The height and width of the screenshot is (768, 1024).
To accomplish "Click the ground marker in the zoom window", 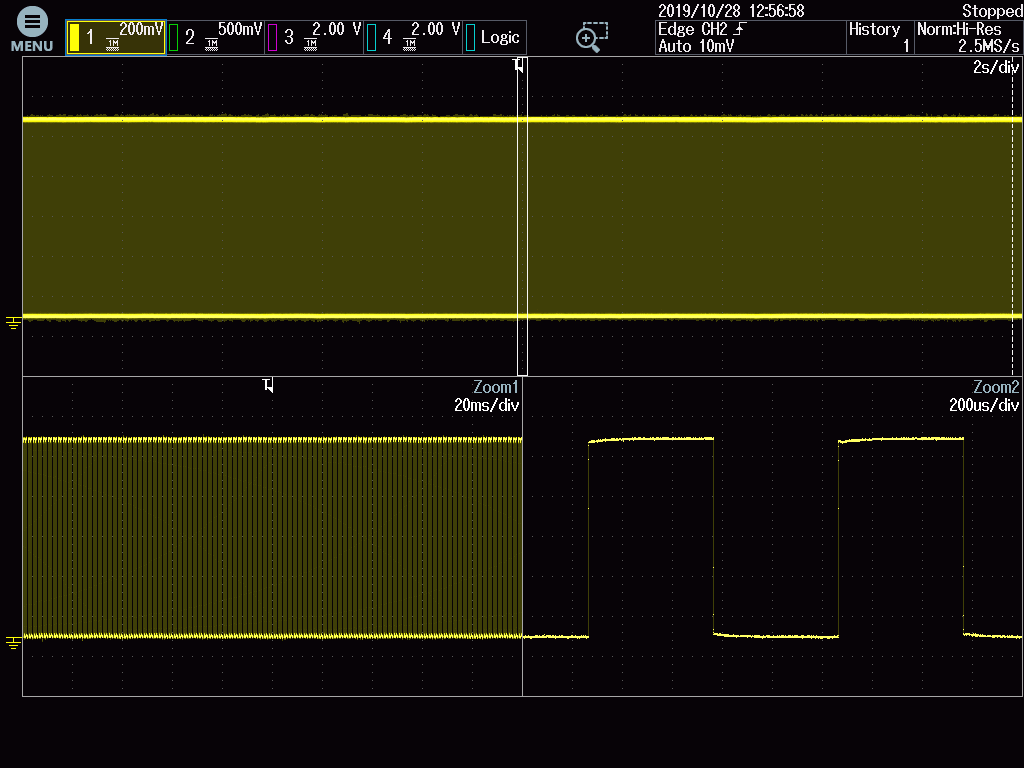I will pos(13,642).
